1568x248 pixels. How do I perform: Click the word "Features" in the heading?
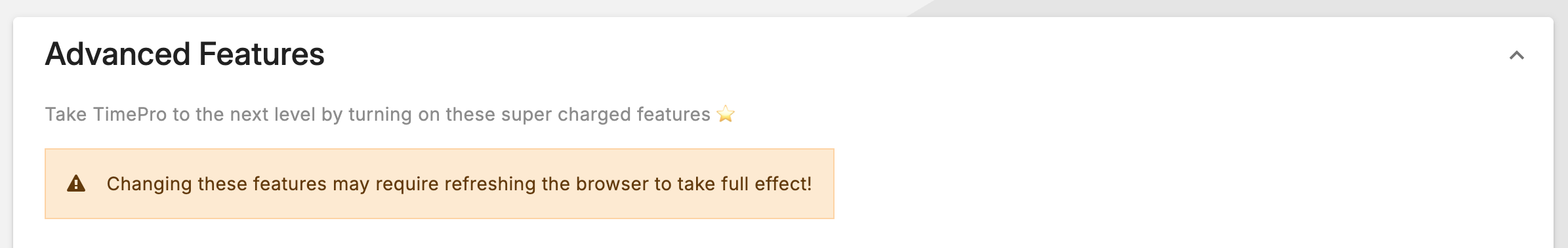click(x=262, y=54)
